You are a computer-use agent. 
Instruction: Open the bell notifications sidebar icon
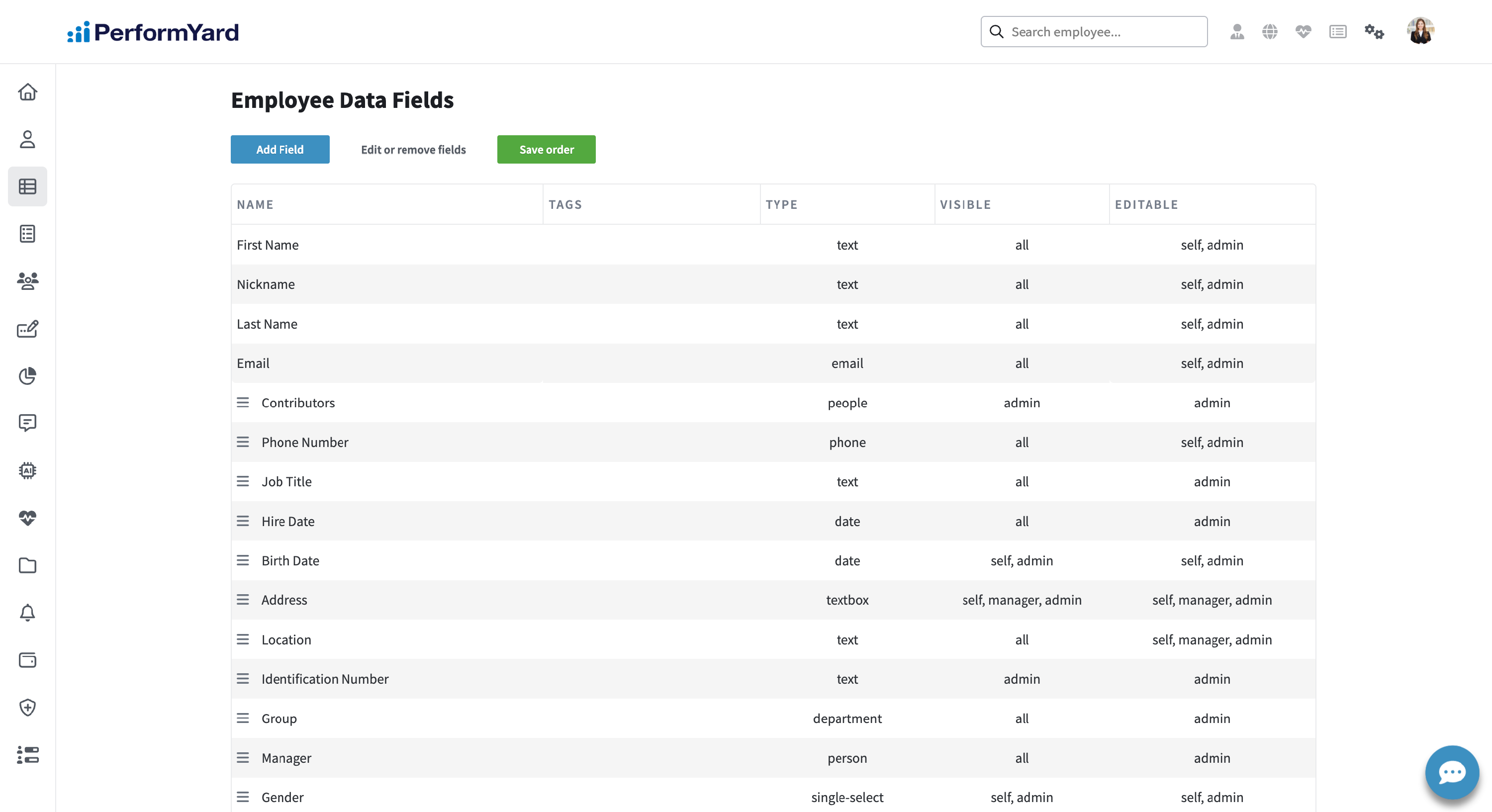point(27,612)
